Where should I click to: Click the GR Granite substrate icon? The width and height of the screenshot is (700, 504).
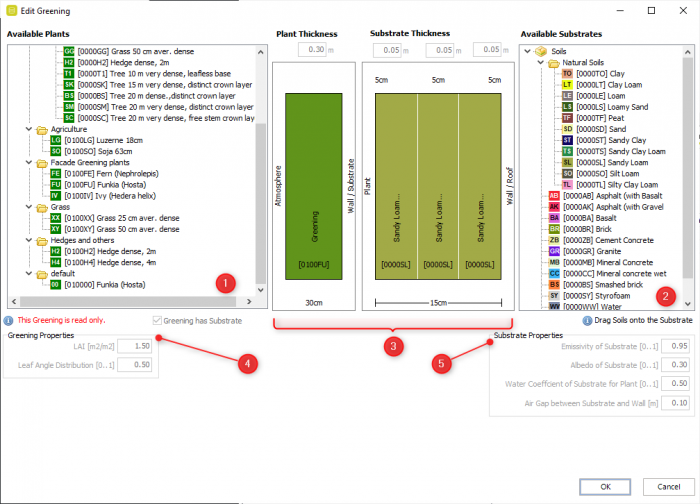point(554,251)
